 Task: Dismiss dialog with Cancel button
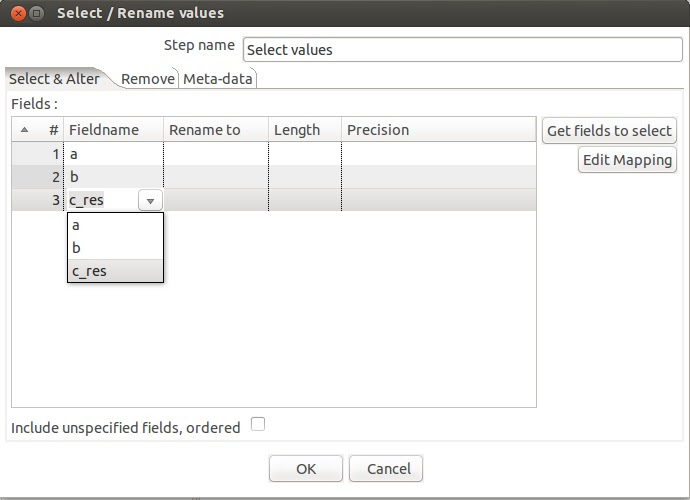point(386,469)
